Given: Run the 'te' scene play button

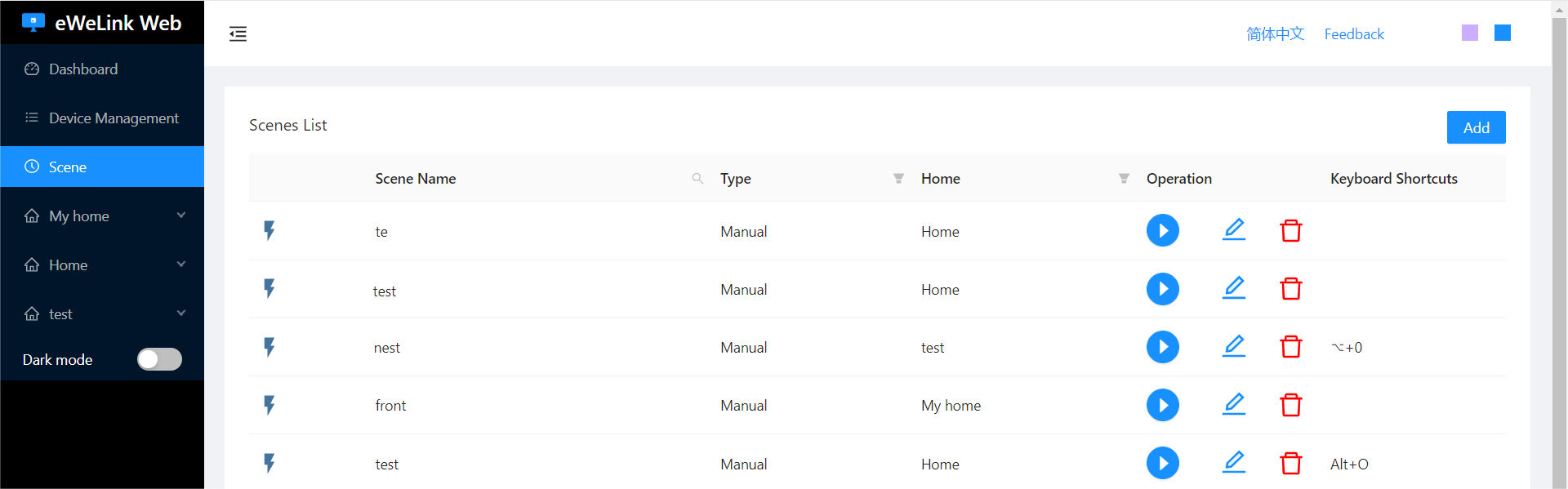Looking at the screenshot, I should (x=1162, y=230).
